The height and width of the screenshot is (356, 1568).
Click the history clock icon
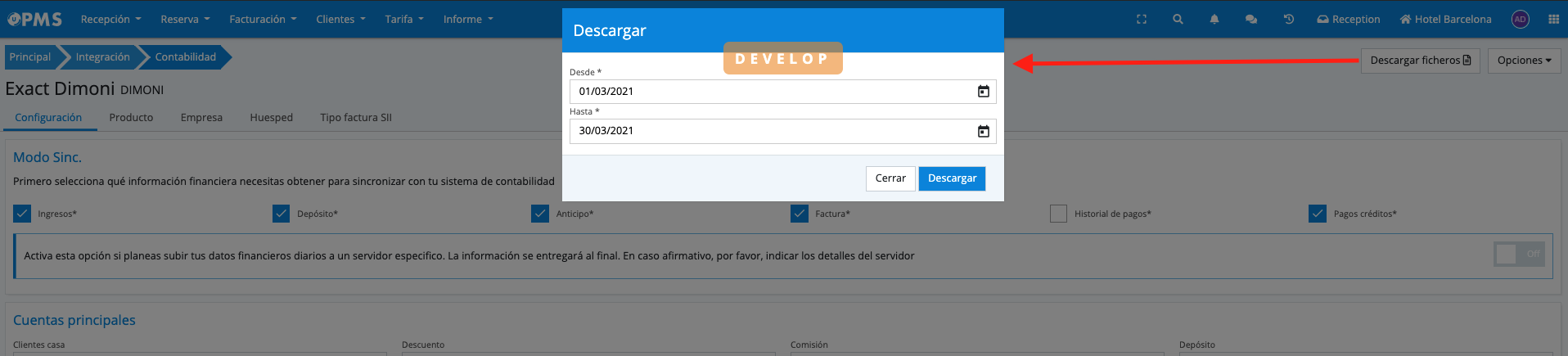coord(1288,20)
